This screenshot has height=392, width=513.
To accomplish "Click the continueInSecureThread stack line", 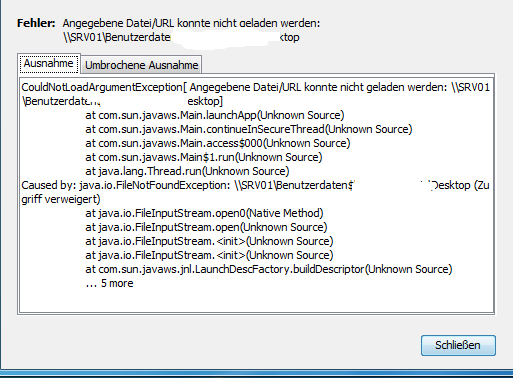I will click(249, 129).
